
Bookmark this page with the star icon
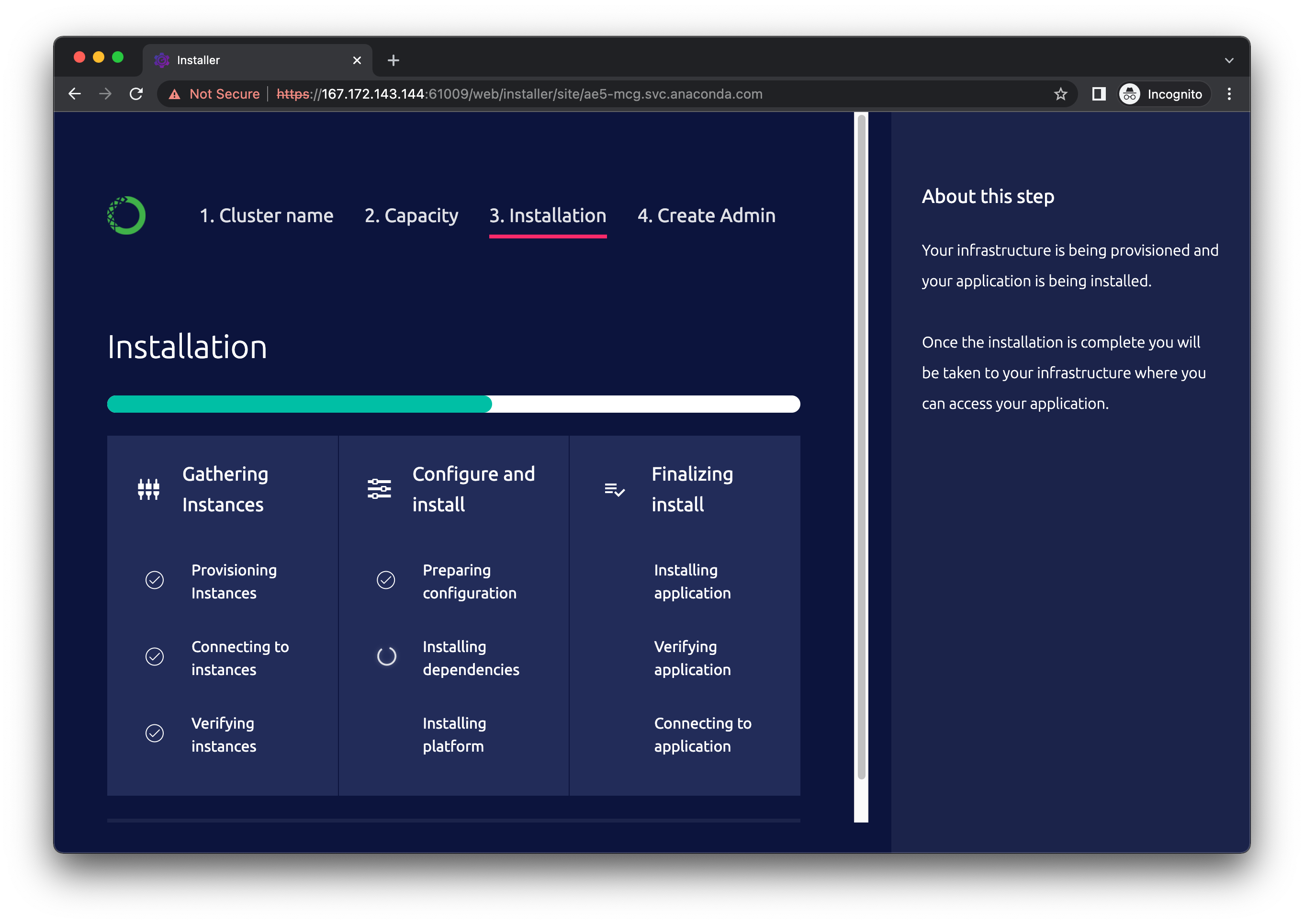1060,94
